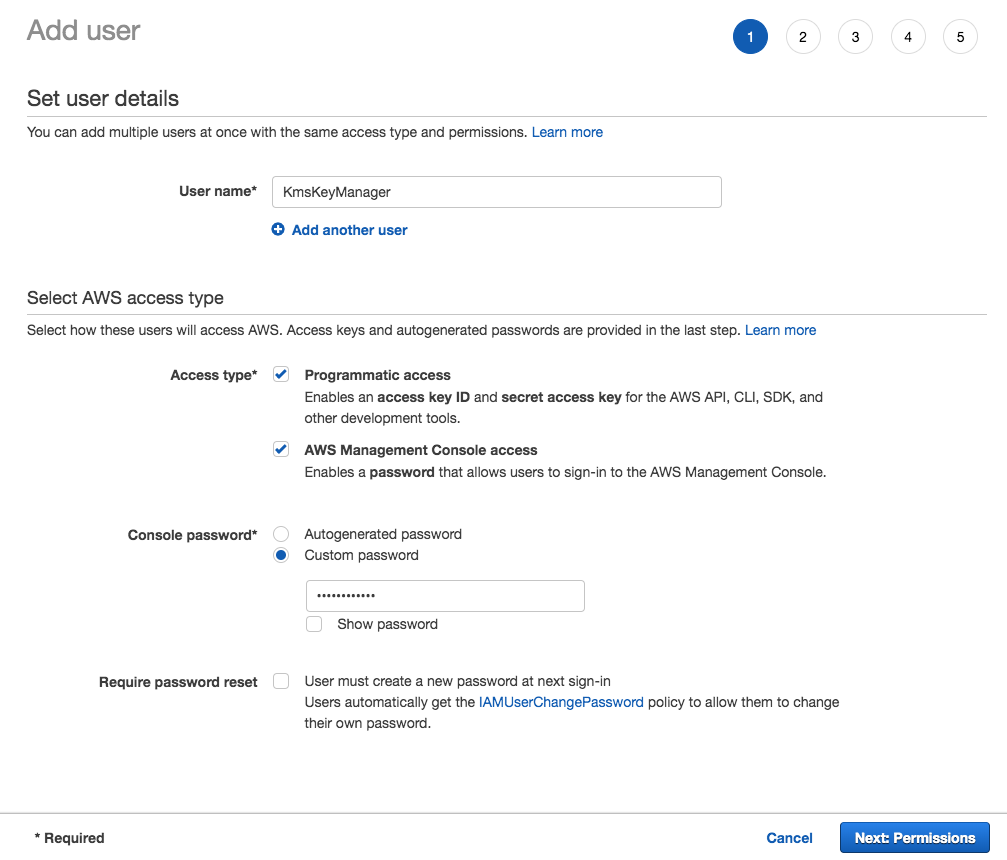Open Learn more link under AWS access type
This screenshot has width=1007, height=860.
tap(780, 330)
